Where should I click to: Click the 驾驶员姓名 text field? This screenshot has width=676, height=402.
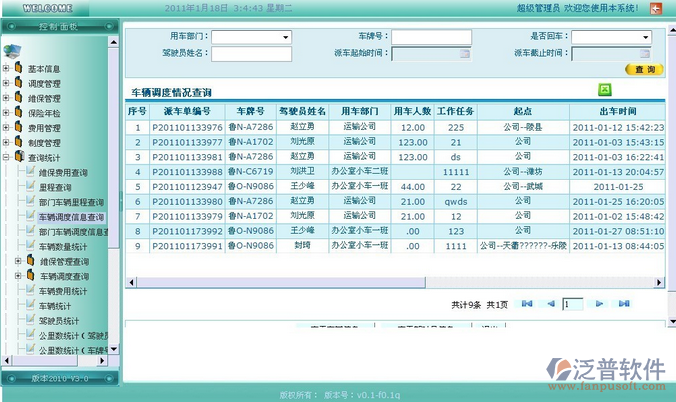251,54
